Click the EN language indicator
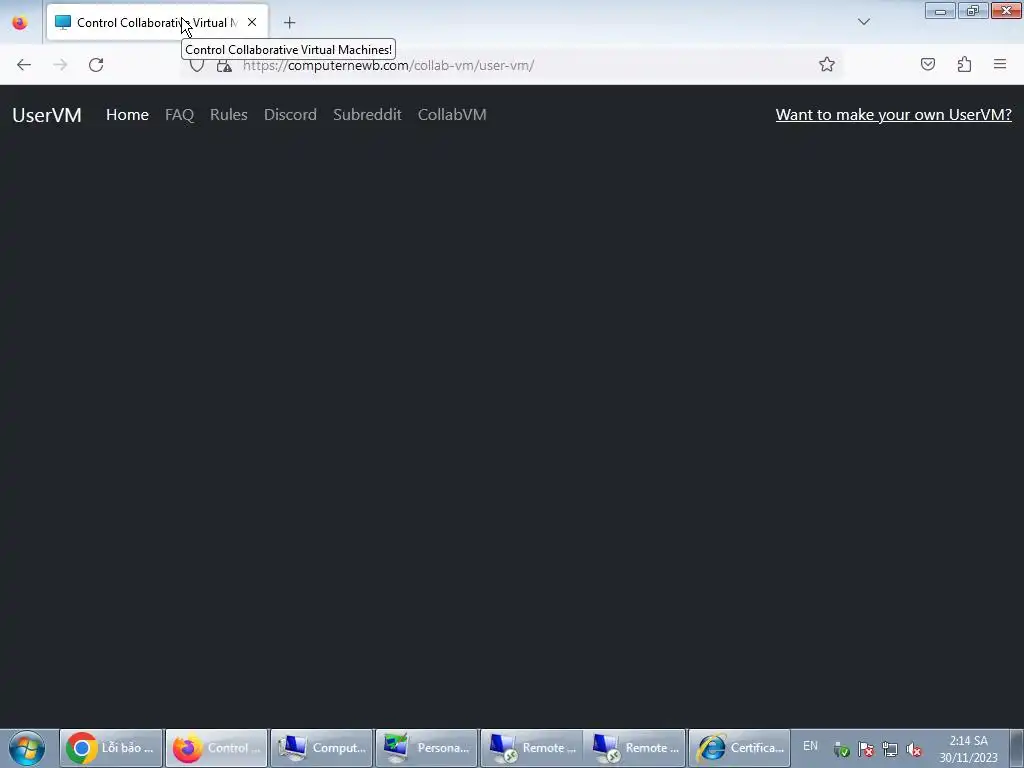Screen dimensions: 1024x768 [810, 746]
